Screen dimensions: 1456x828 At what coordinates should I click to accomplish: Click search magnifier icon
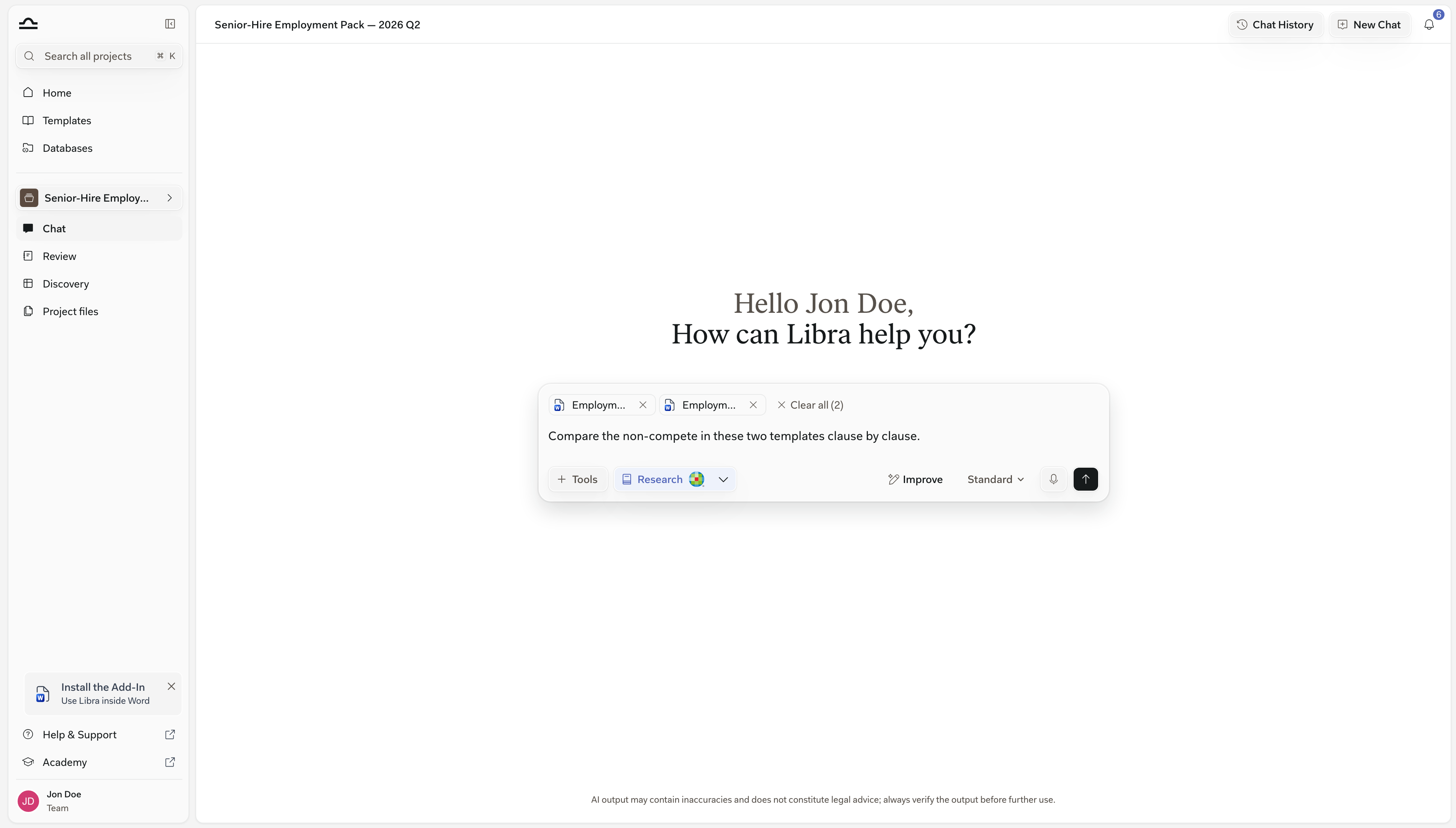[x=30, y=56]
